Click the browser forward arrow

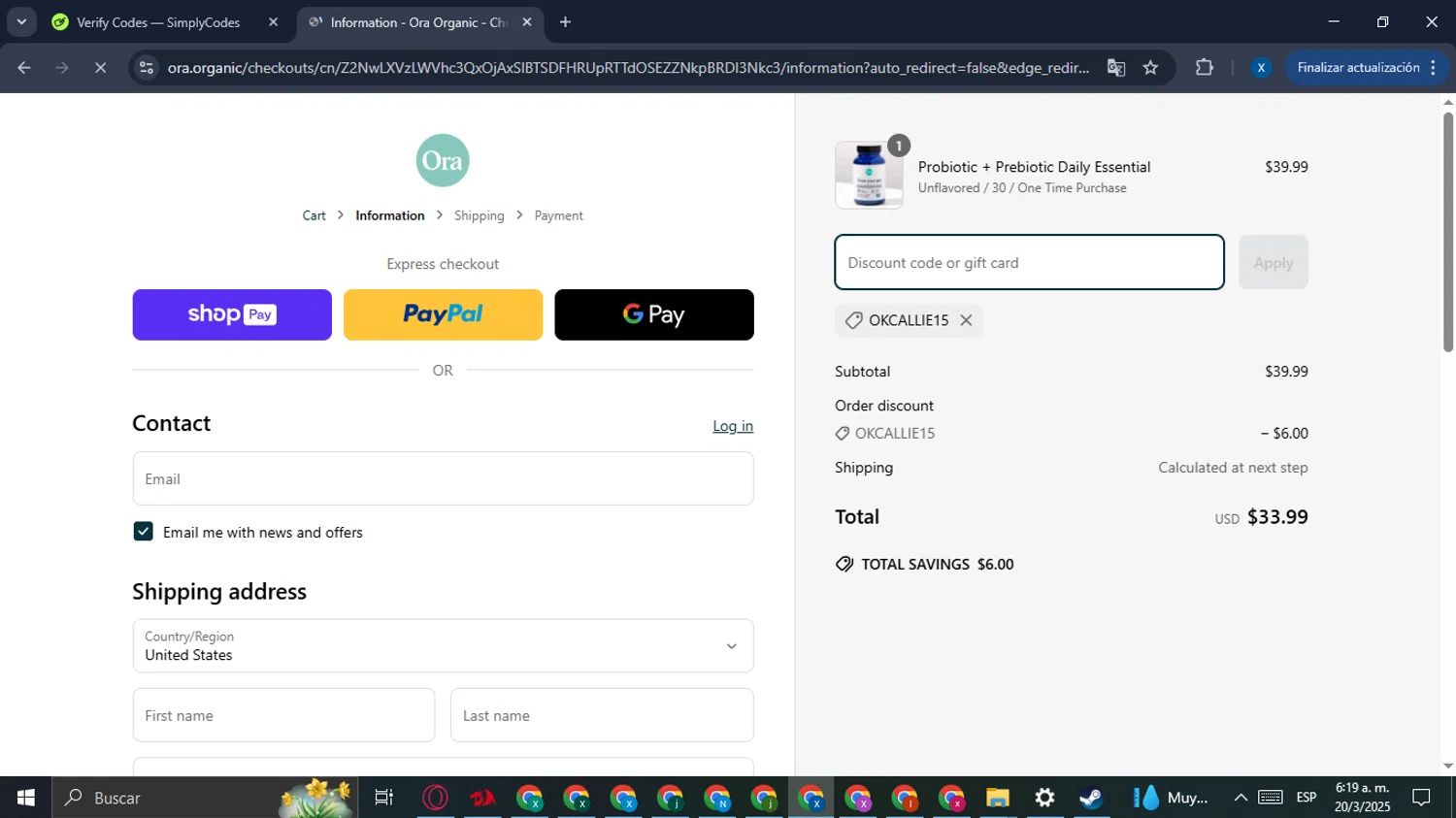[x=62, y=68]
